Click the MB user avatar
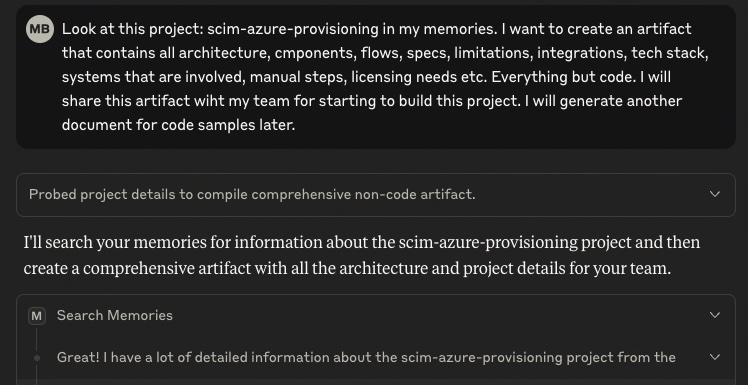Screen dimensions: 748x385 pos(40,29)
